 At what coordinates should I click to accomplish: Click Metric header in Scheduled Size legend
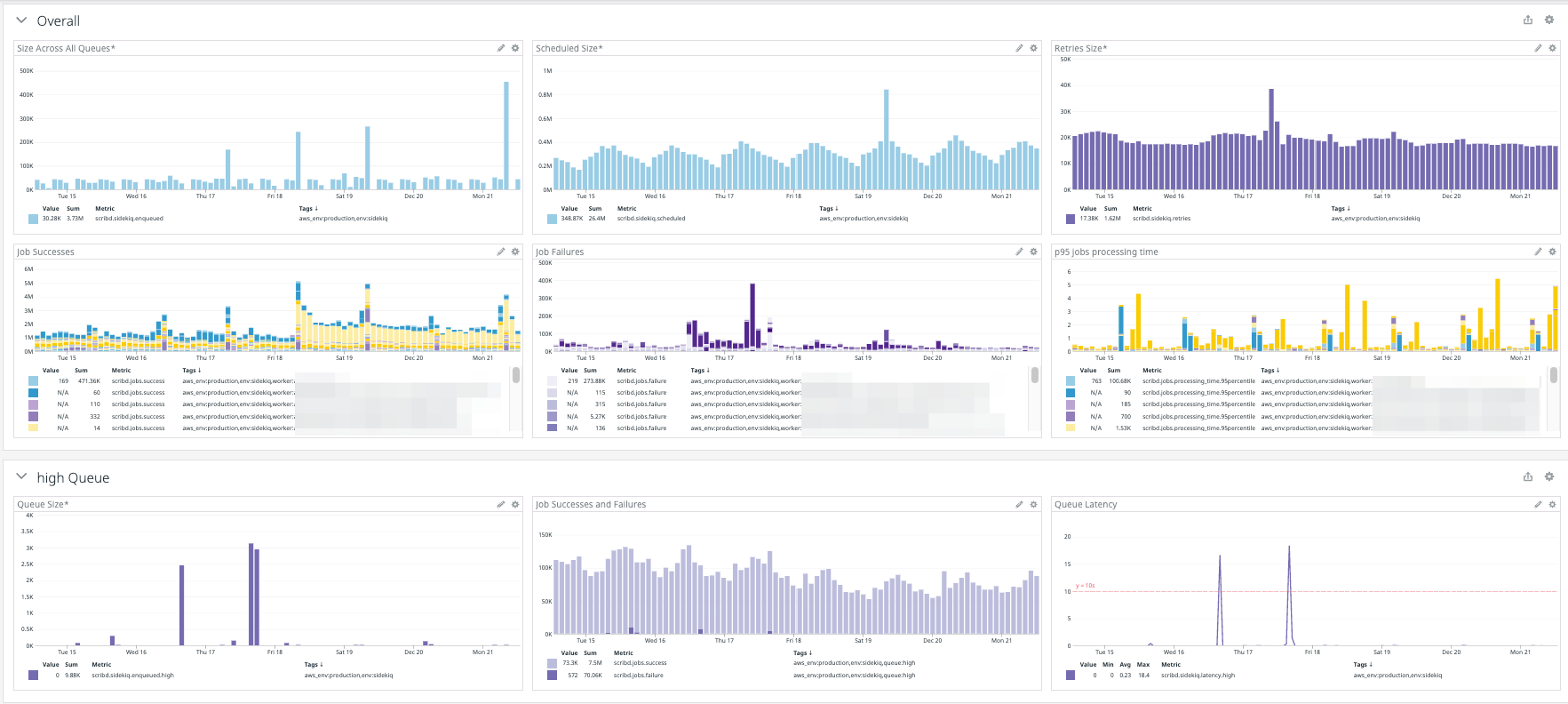[x=627, y=209]
